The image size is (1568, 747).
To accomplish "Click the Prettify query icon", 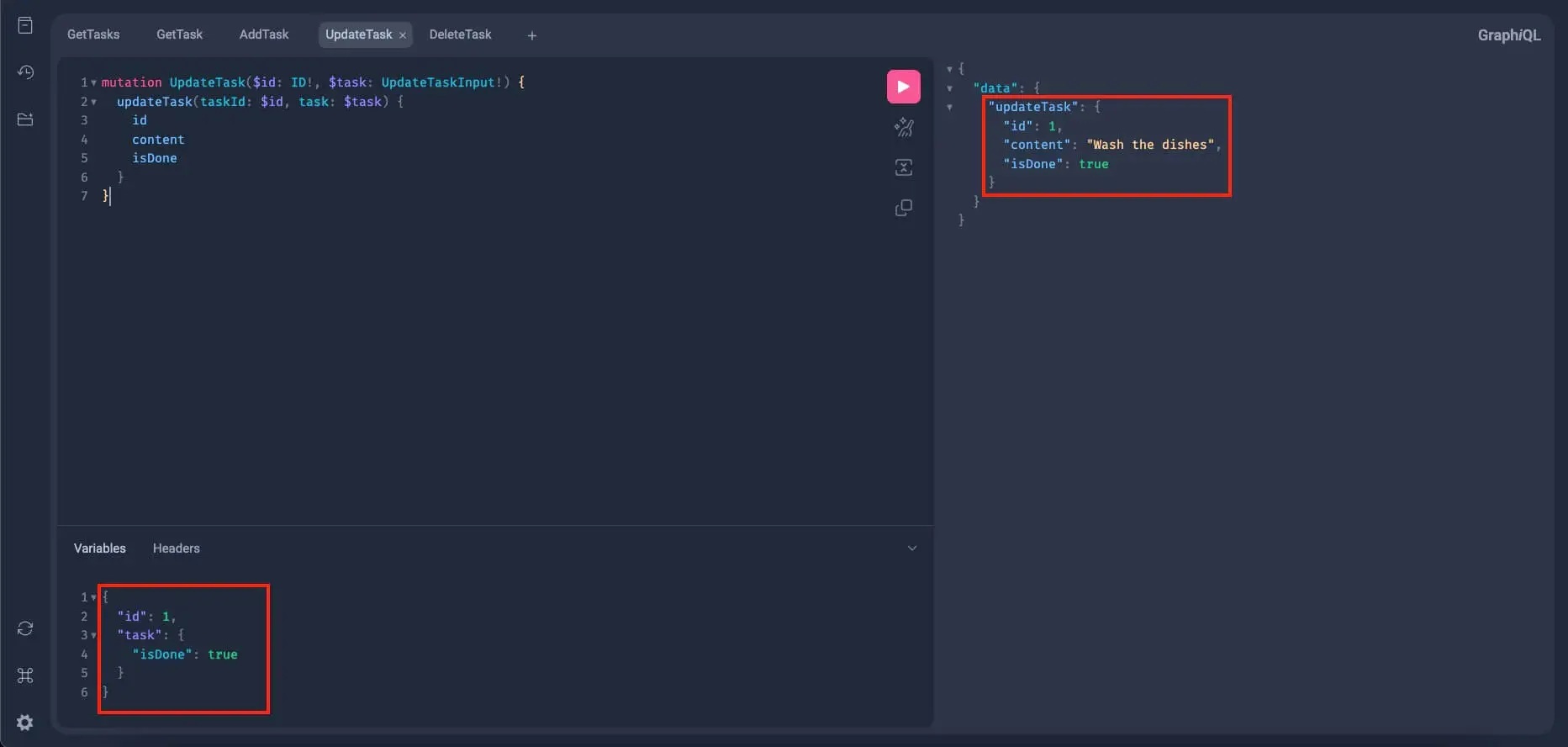I will point(903,128).
